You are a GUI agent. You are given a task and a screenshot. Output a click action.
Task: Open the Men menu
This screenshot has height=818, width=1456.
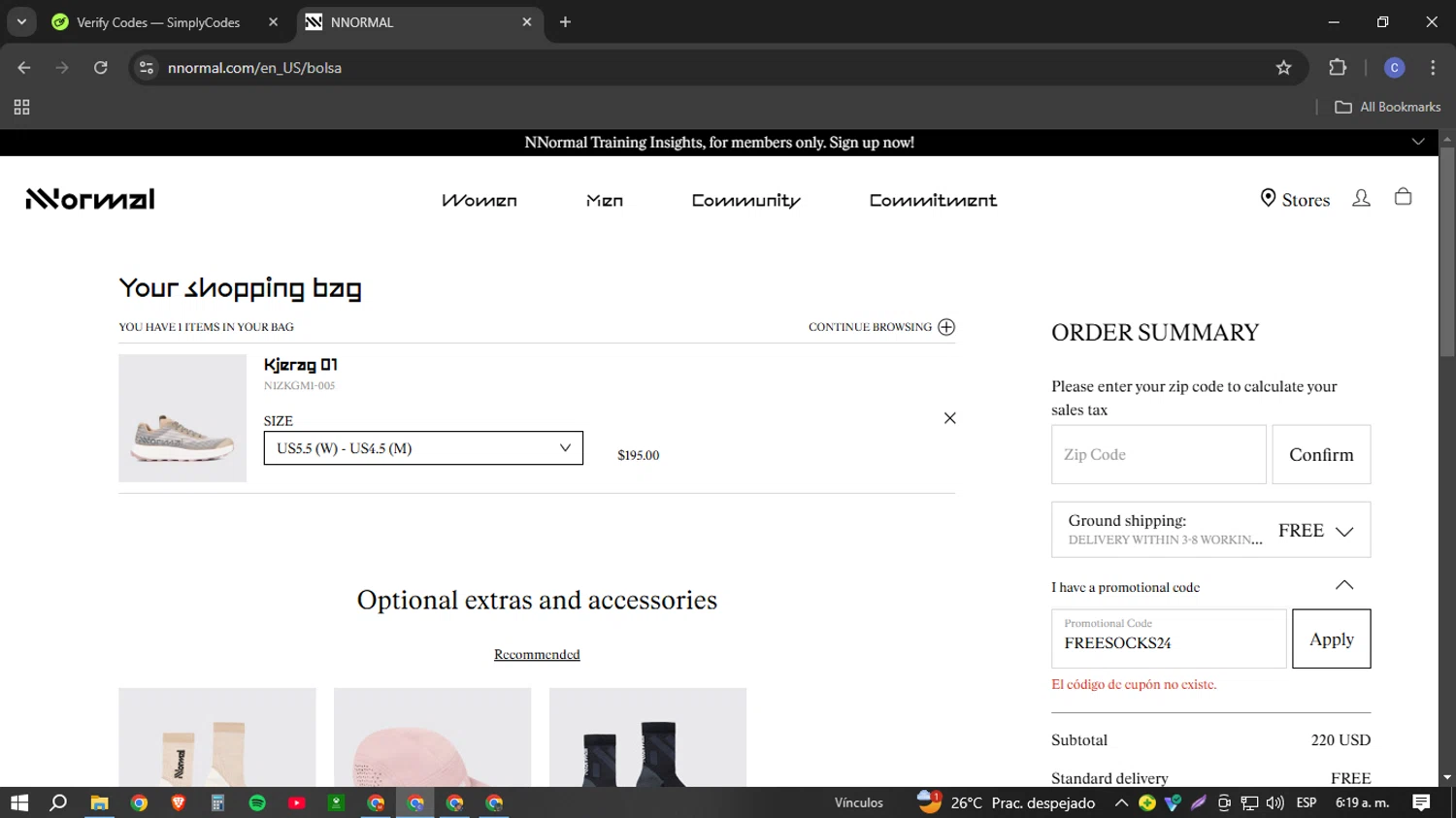pyautogui.click(x=605, y=200)
